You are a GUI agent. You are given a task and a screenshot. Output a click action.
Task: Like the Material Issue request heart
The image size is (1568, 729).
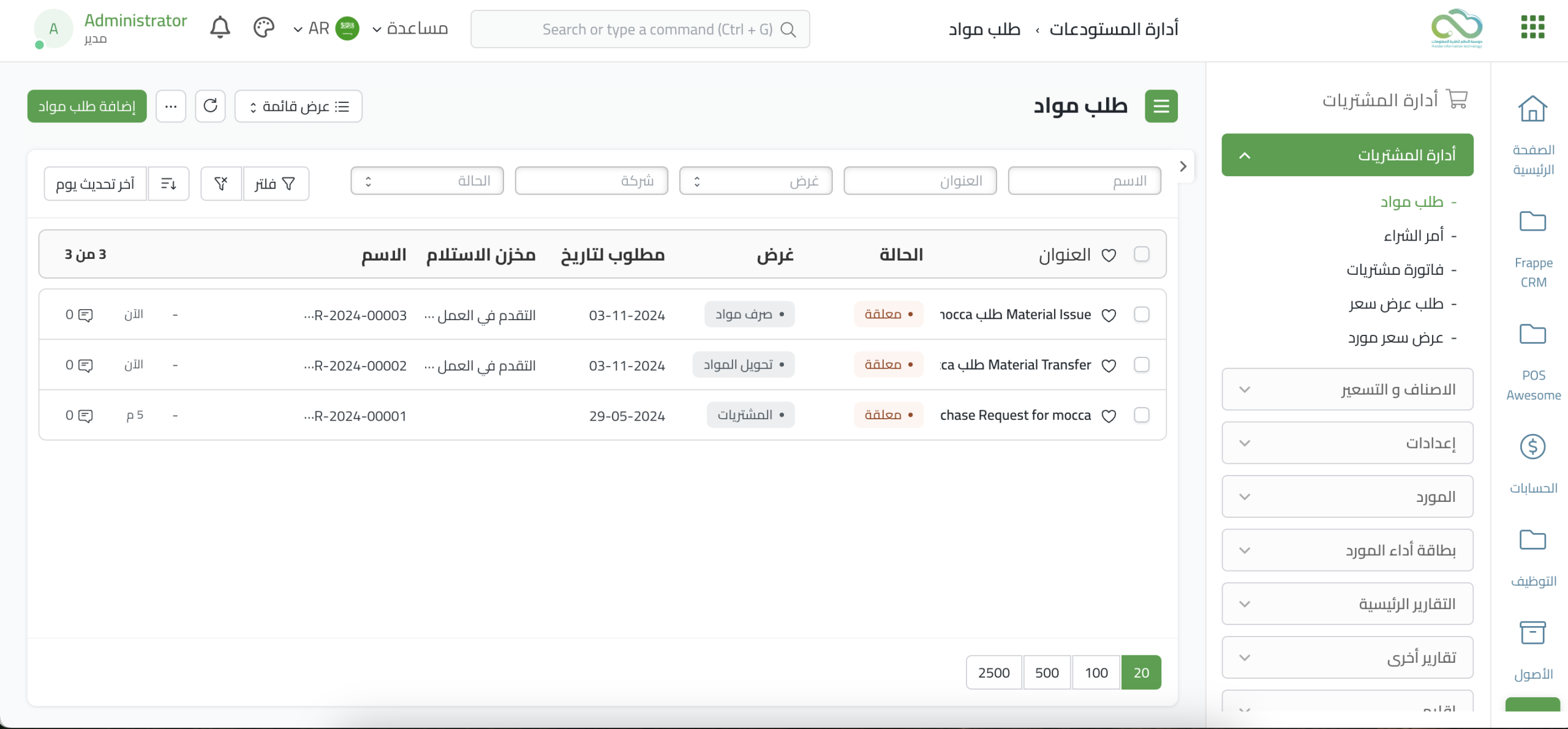click(x=1109, y=315)
